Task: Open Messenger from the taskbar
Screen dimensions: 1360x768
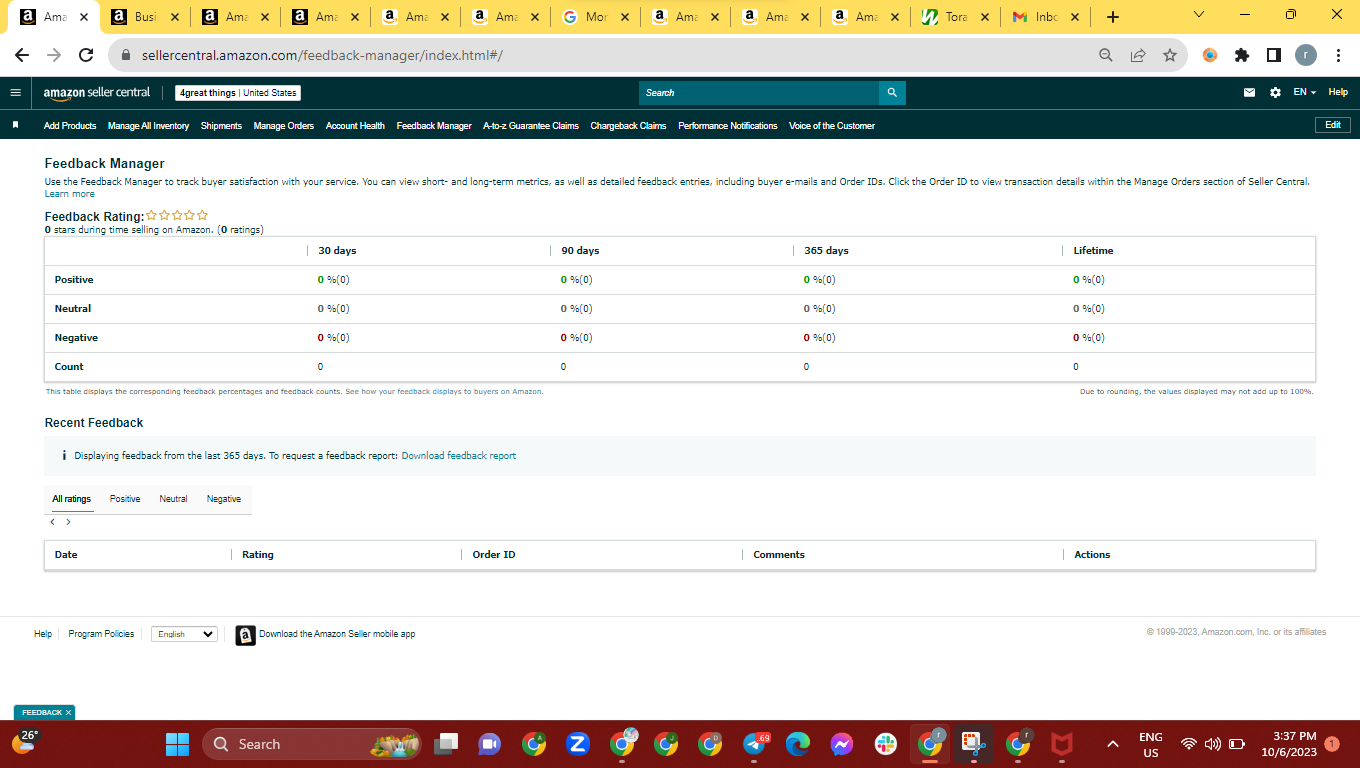Action: click(x=841, y=744)
